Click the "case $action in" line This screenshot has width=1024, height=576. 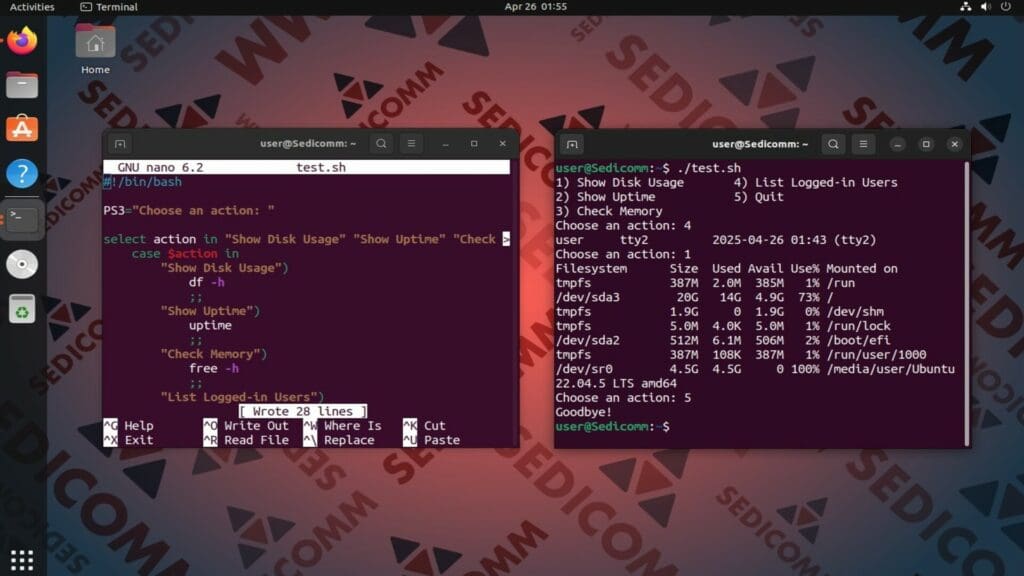click(x=185, y=253)
